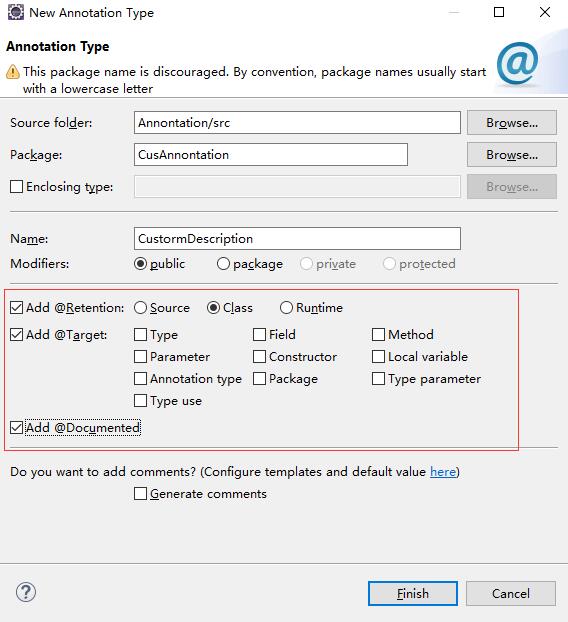
Task: Select the package modifier radio button
Action: tap(223, 264)
